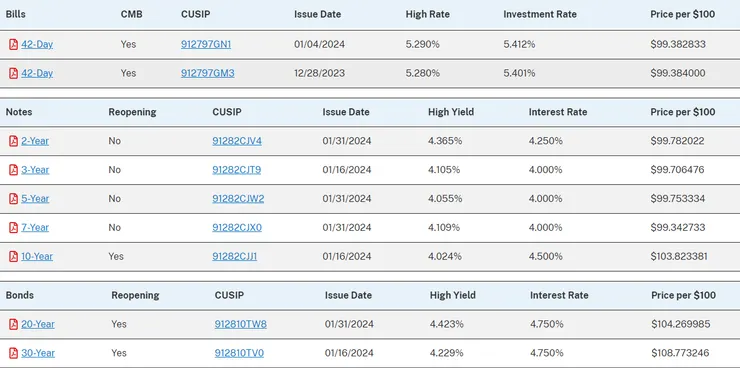Select the price $104.269985
This screenshot has height=368, width=740.
(681, 324)
